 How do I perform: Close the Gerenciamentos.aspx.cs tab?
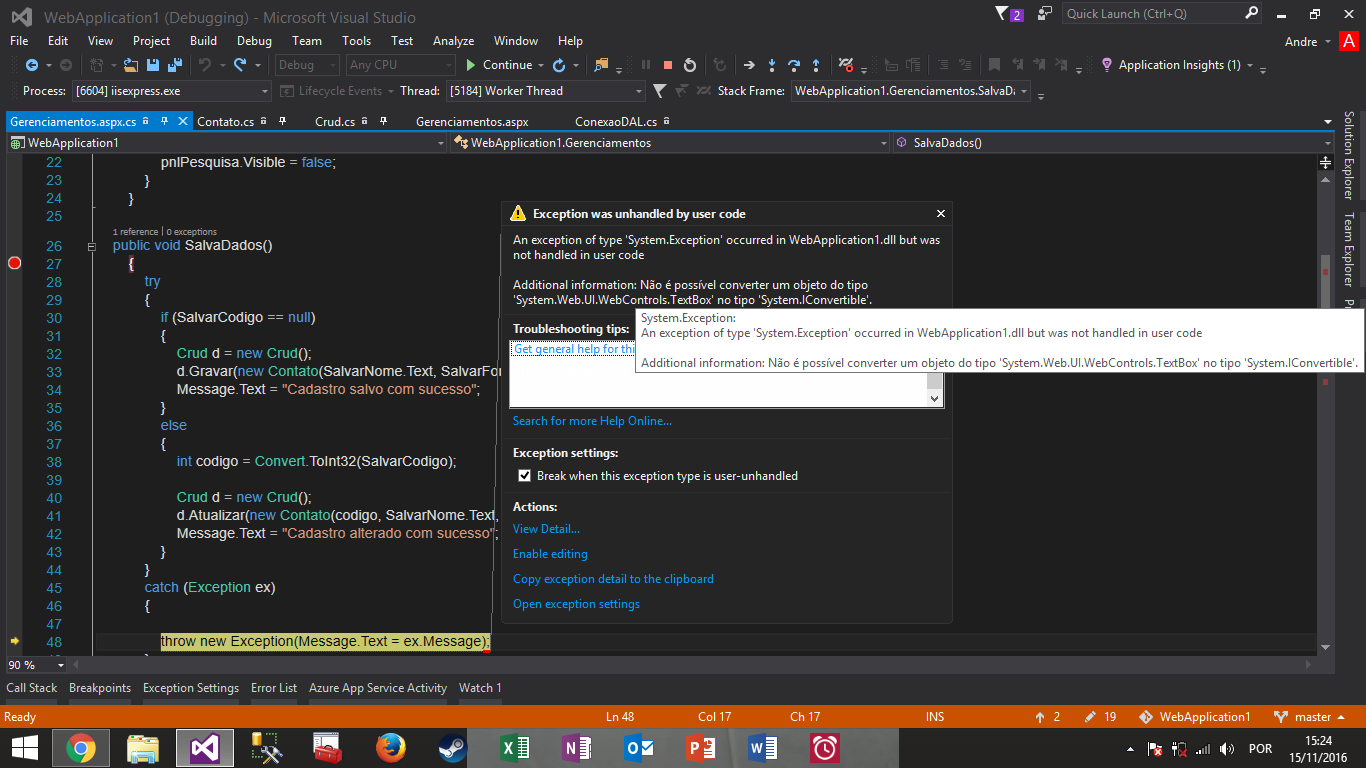183,121
